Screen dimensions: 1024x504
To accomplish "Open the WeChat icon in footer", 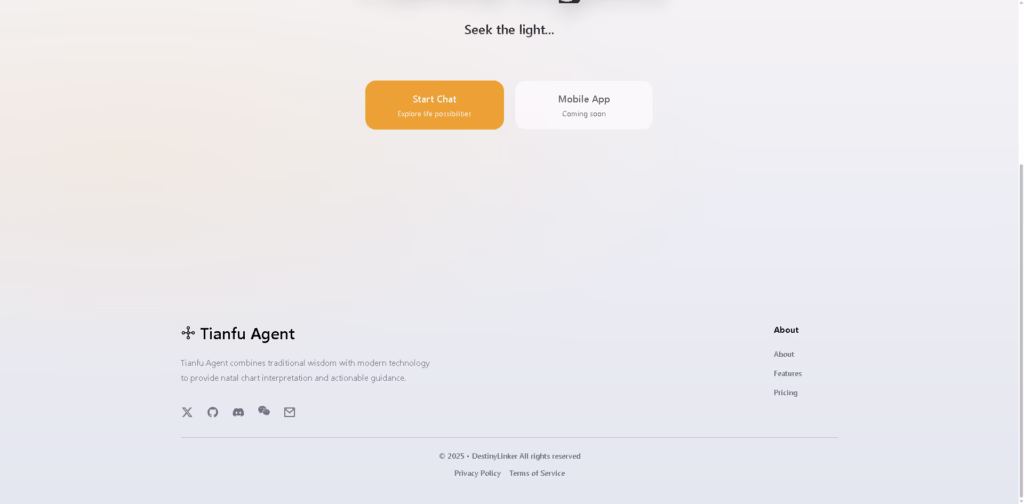I will [264, 411].
